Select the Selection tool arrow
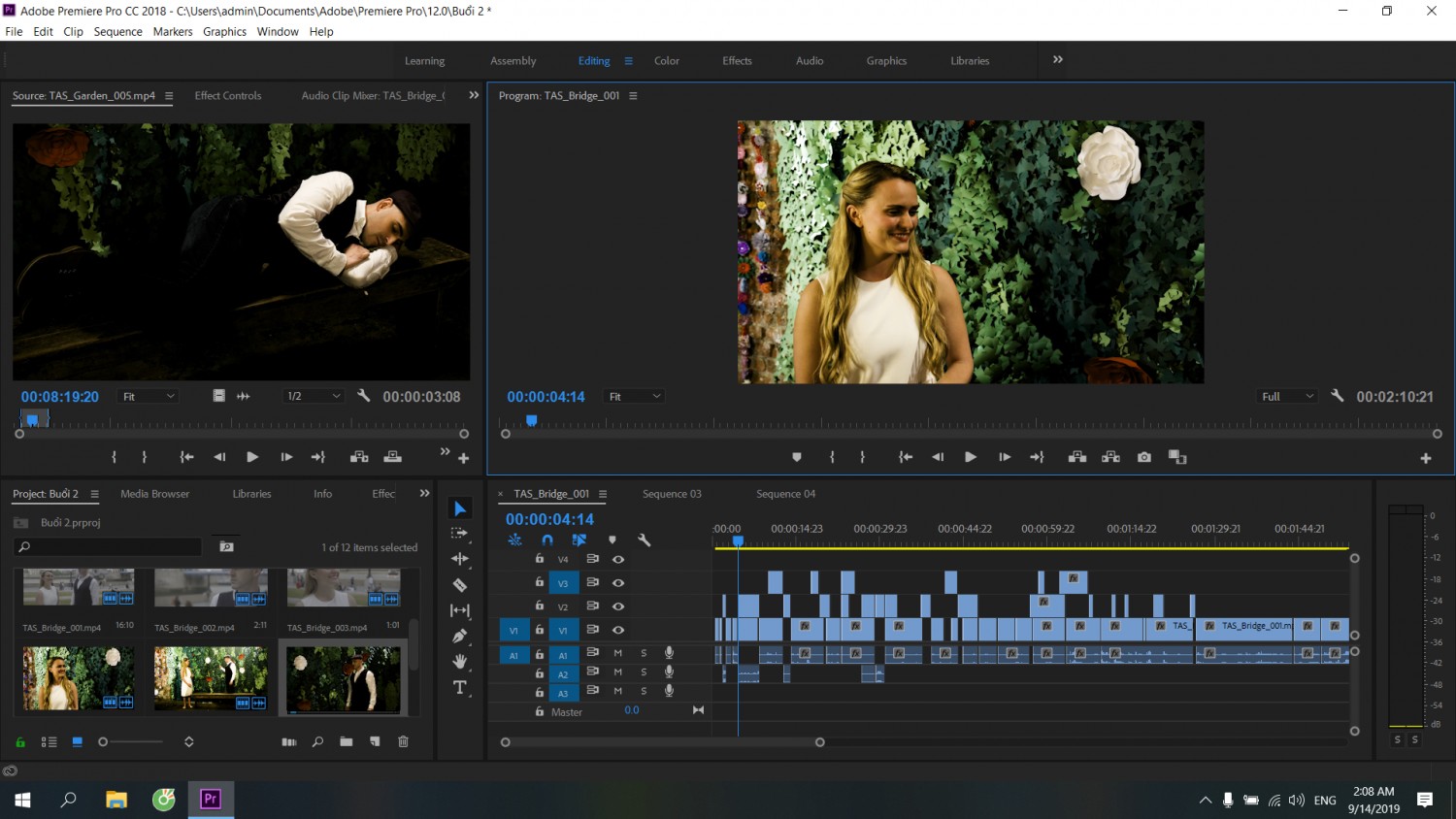1456x819 pixels. point(460,508)
